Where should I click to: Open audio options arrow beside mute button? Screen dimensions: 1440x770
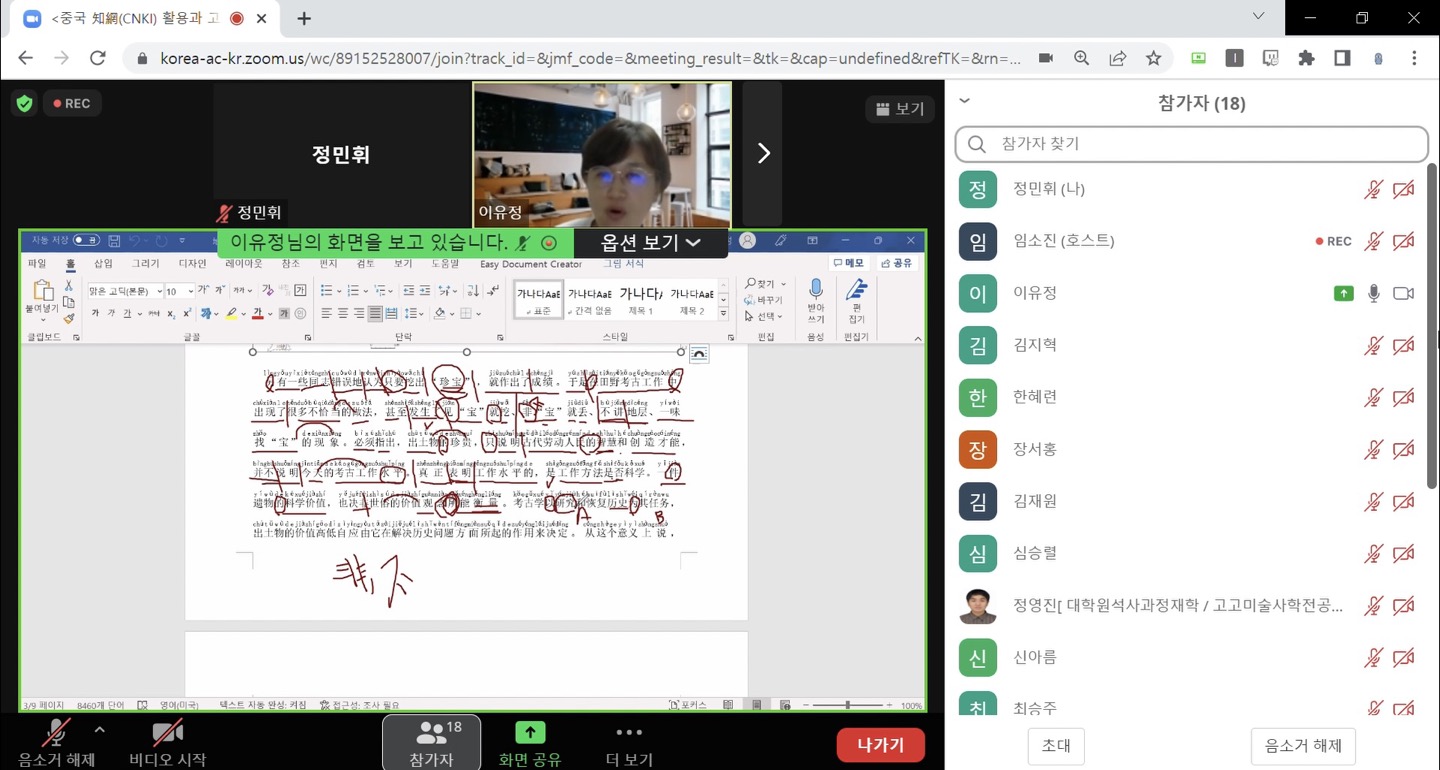pos(99,730)
